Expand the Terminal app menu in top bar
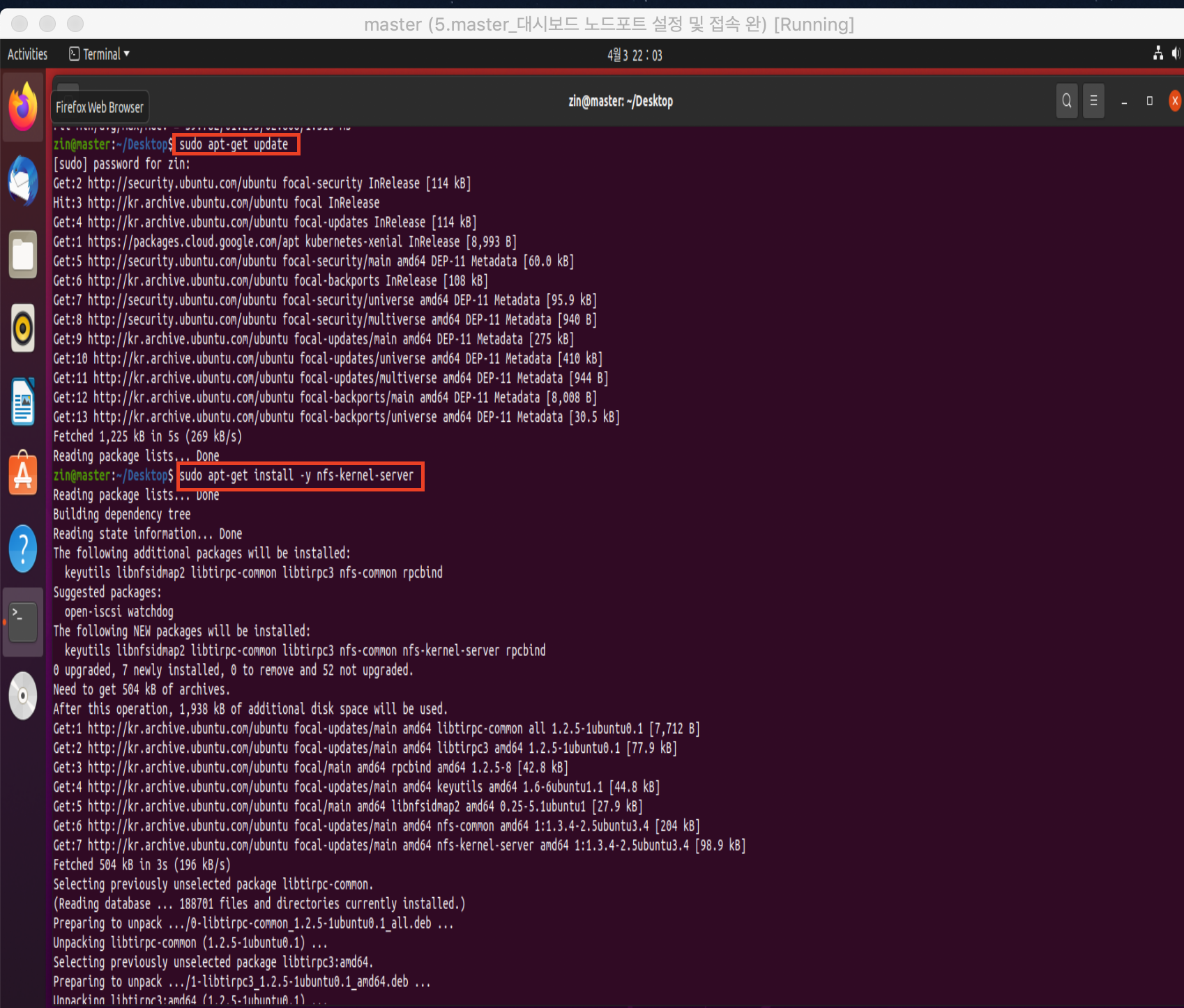 99,54
